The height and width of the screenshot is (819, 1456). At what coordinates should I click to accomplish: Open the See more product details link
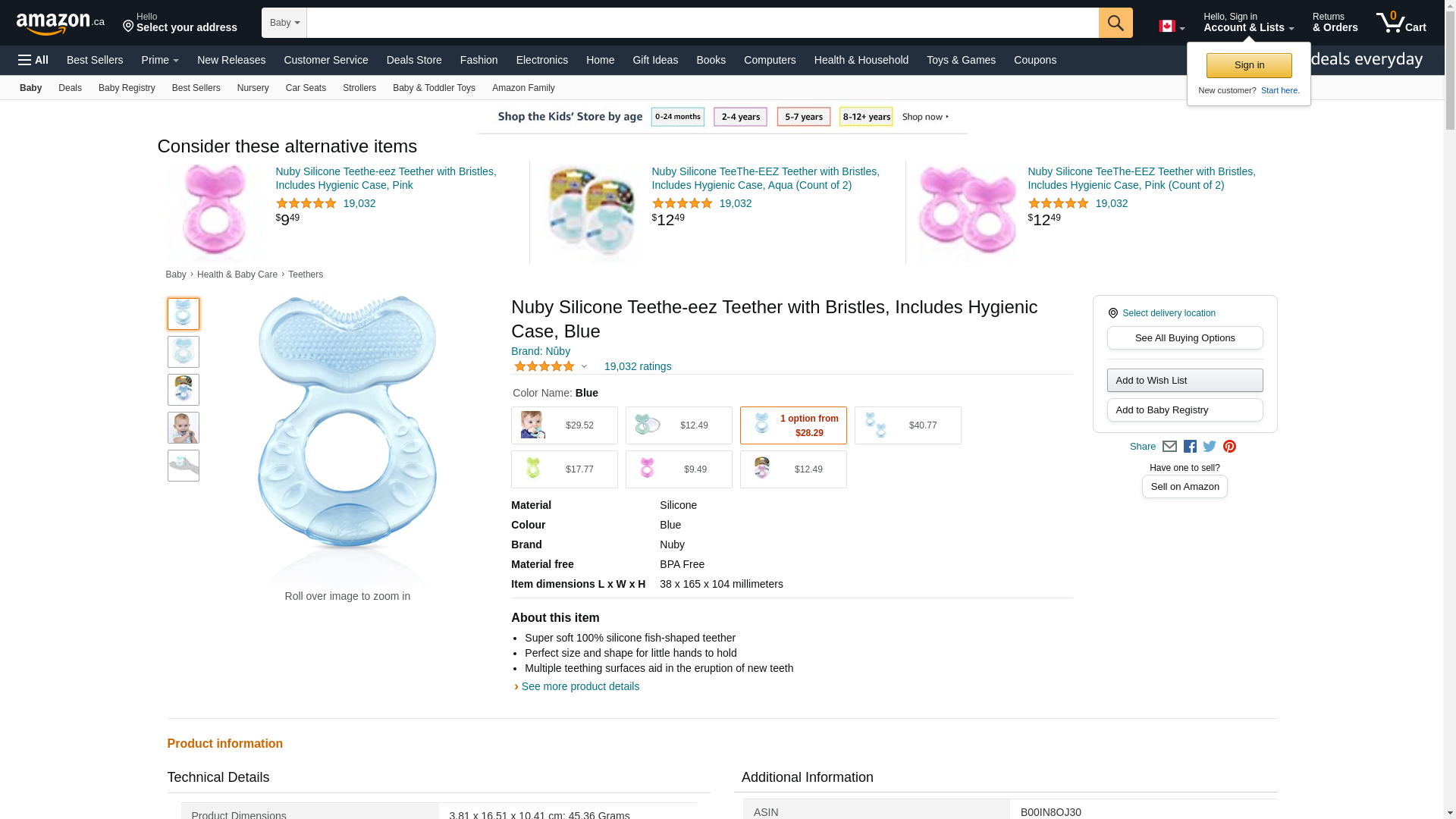580,686
